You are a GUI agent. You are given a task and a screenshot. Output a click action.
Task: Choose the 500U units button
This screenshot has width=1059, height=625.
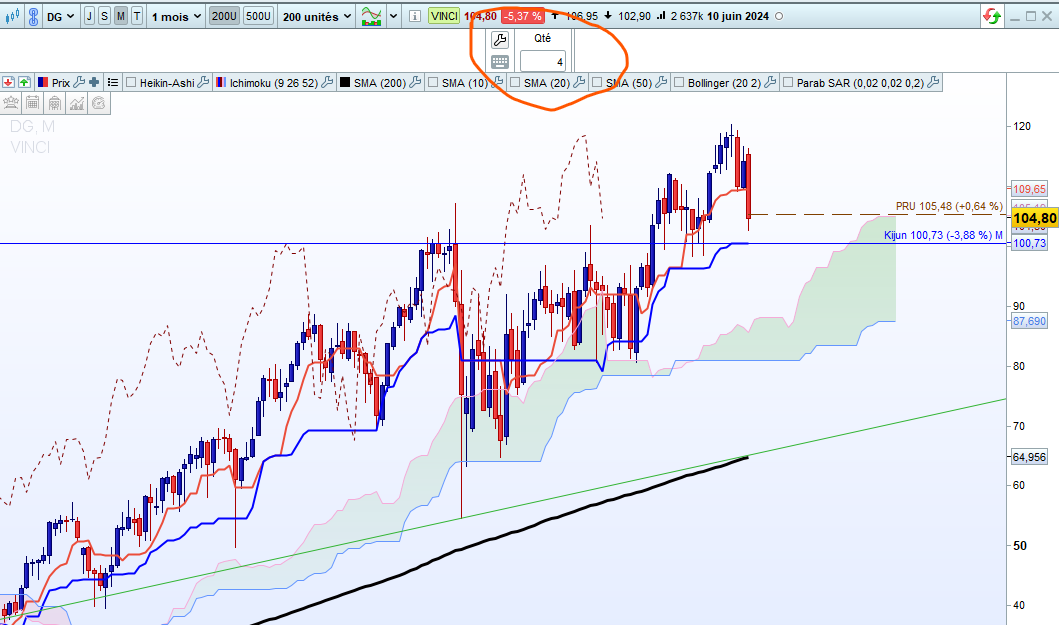pyautogui.click(x=258, y=16)
